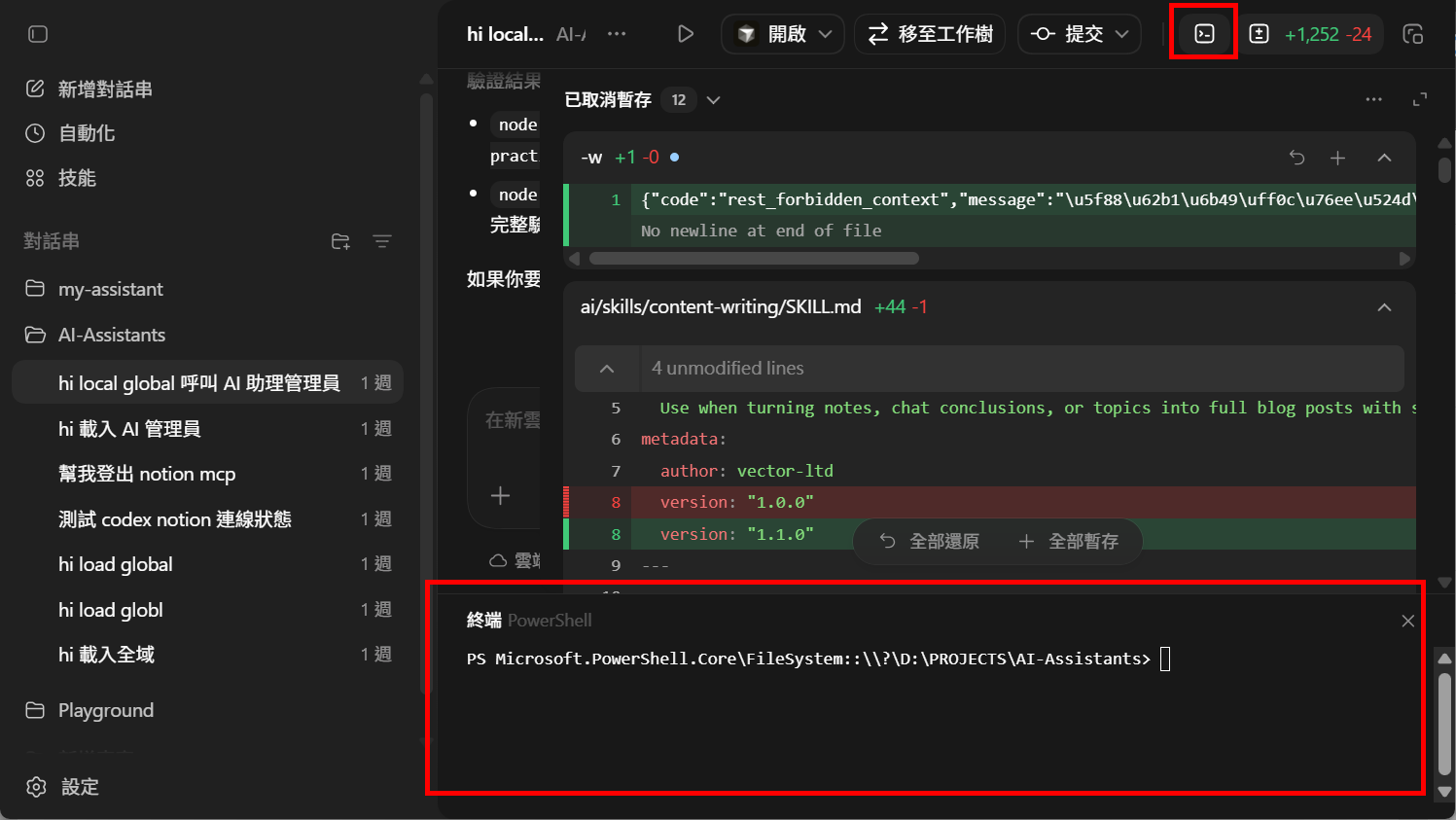Select the 自動化 menu item
Image resolution: width=1456 pixels, height=820 pixels.
click(86, 133)
